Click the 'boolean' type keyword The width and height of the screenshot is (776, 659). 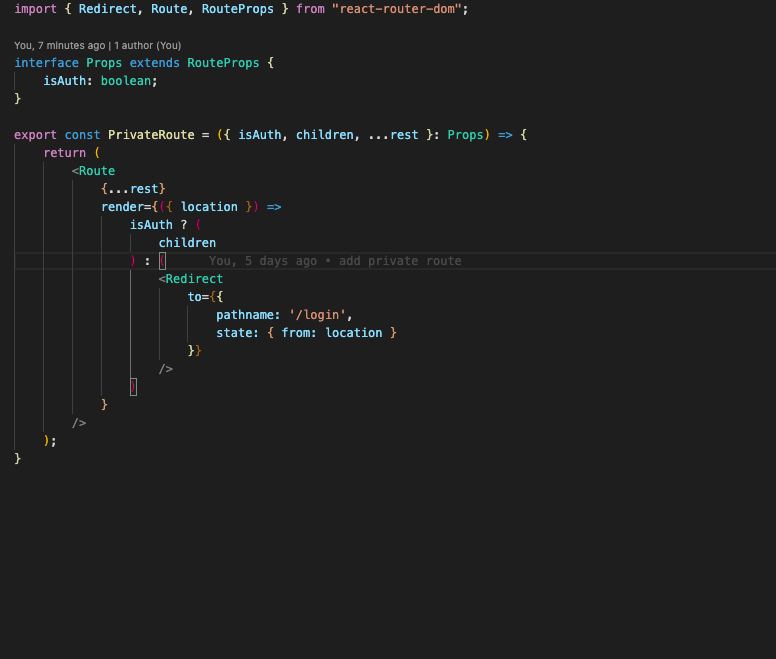click(x=126, y=81)
